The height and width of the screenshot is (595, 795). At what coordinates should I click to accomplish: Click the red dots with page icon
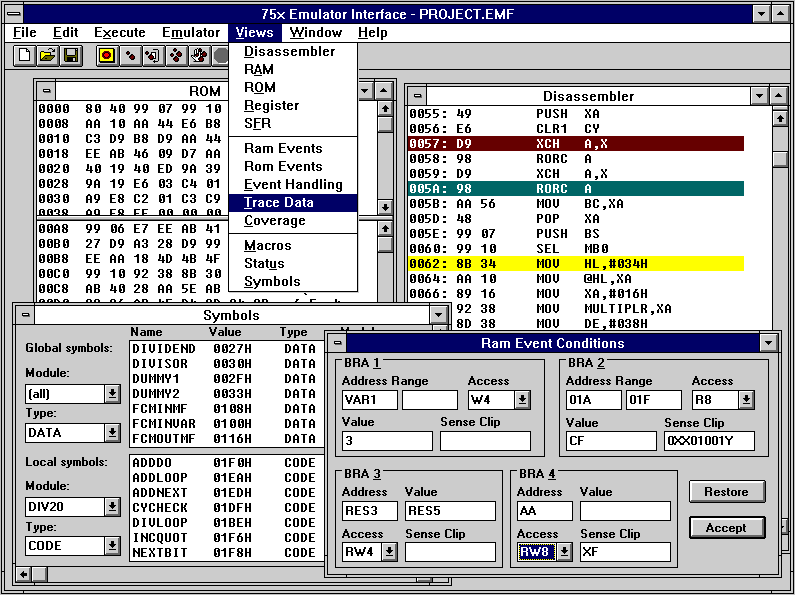point(153,55)
